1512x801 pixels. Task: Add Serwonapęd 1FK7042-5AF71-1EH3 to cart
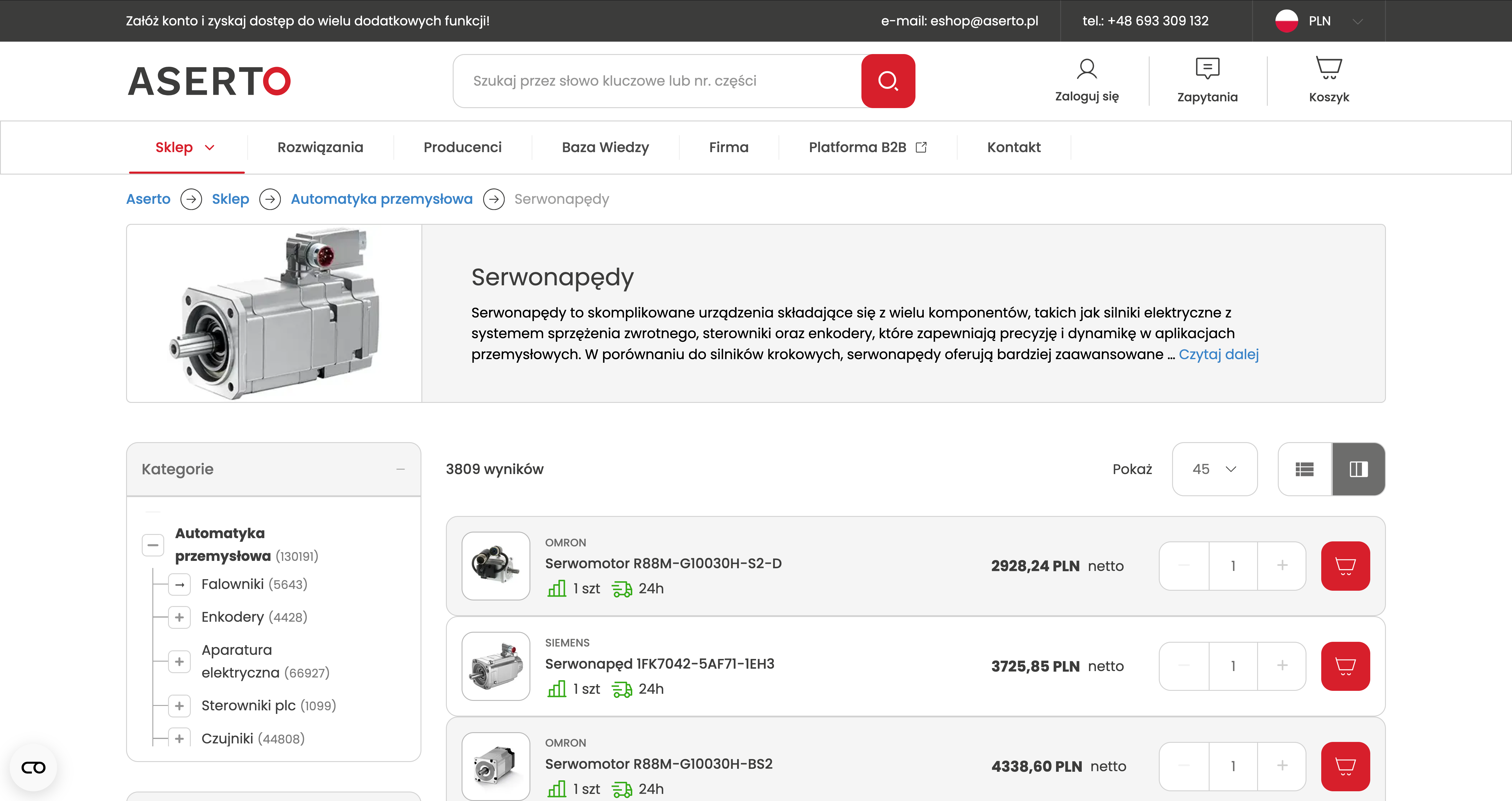1345,666
